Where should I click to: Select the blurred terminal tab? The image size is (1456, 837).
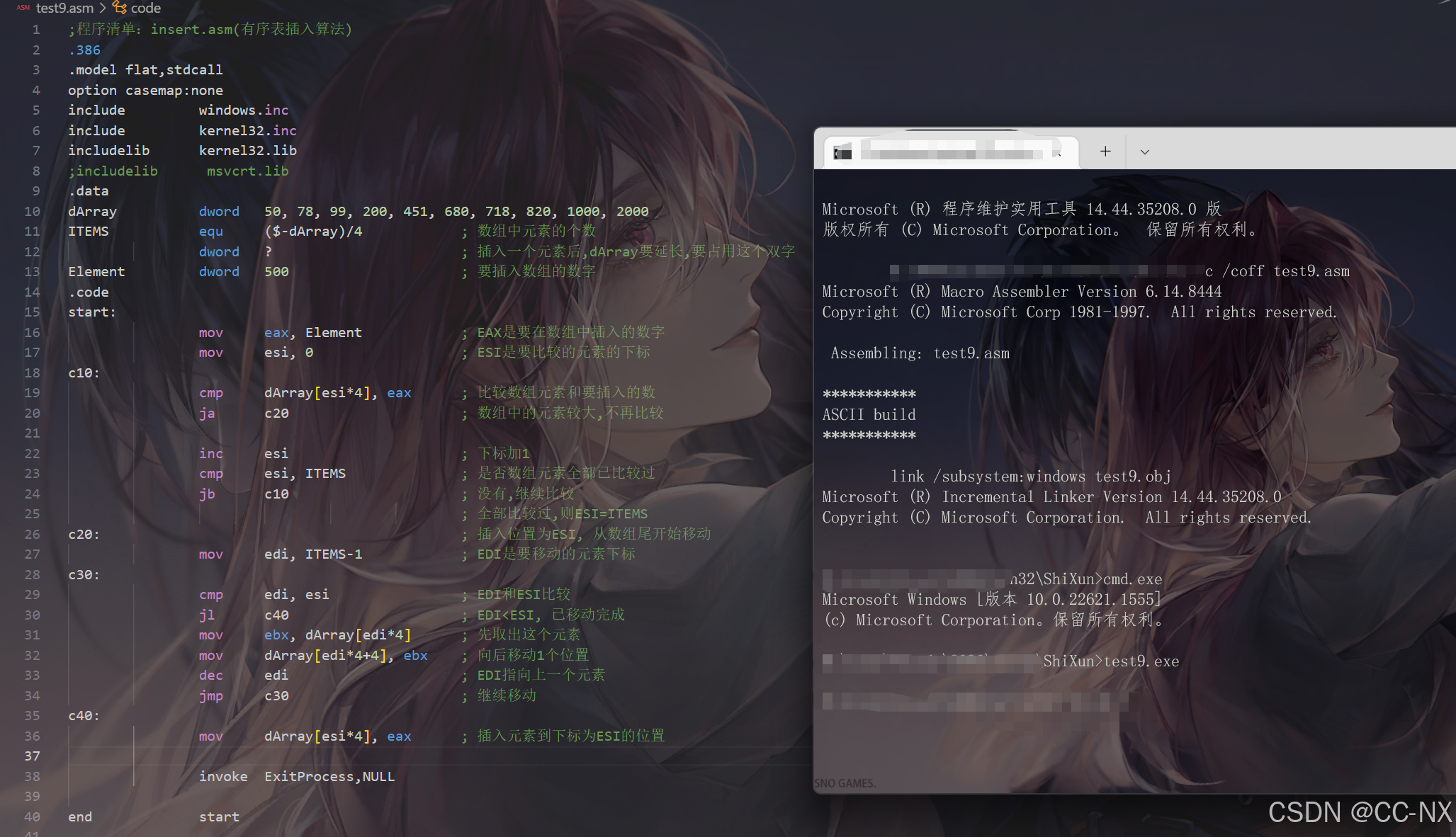(949, 152)
